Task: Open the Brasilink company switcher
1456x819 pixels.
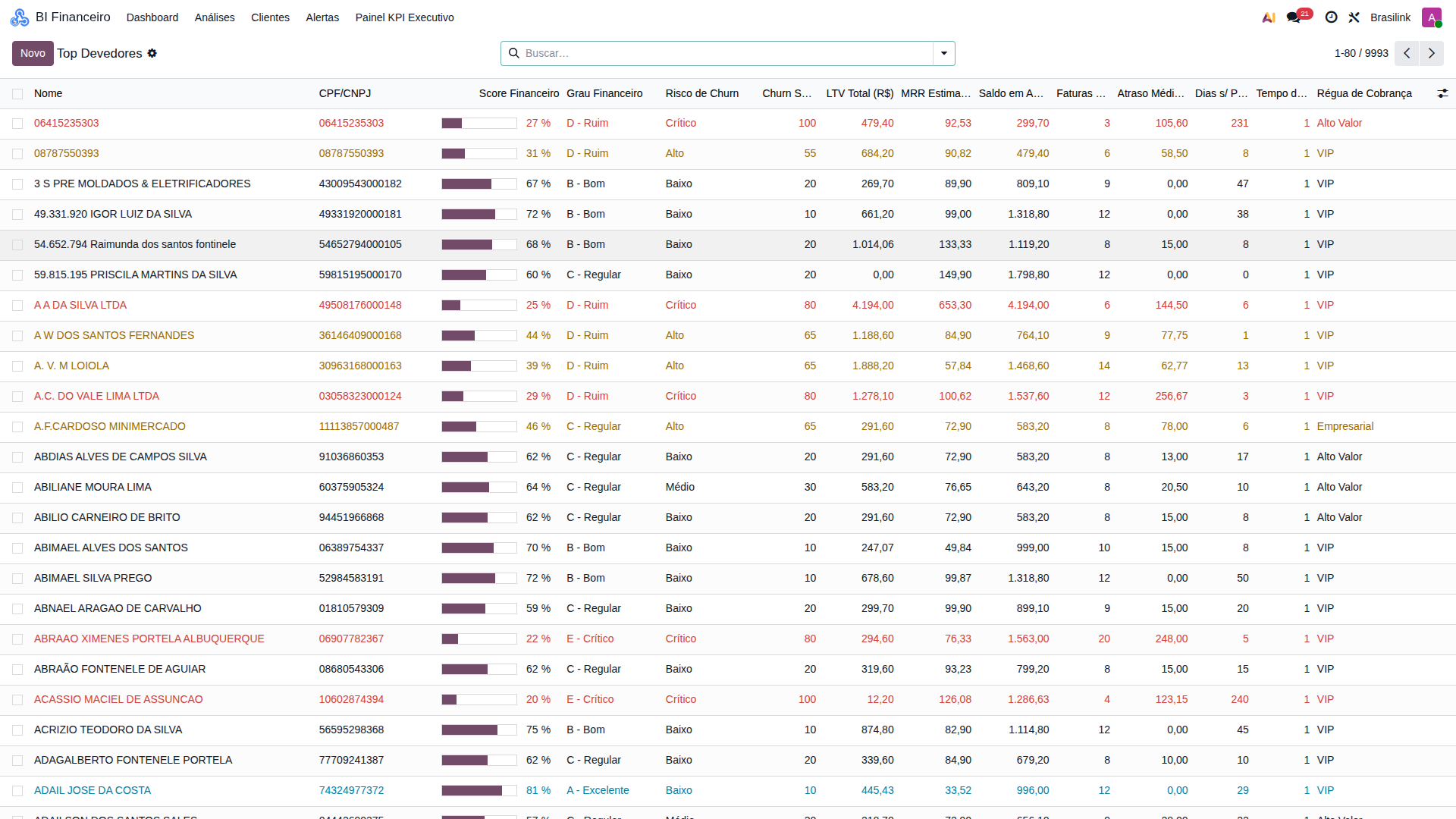Action: (1390, 17)
